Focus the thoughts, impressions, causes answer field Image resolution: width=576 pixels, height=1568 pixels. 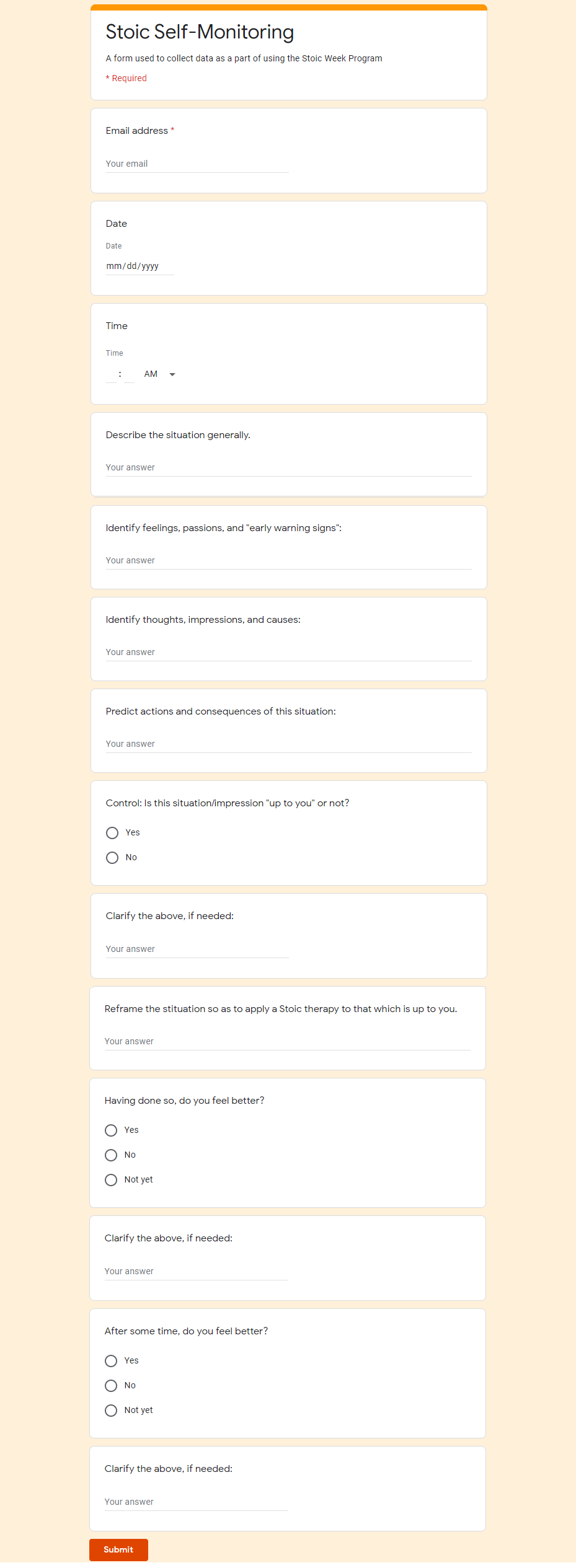click(288, 652)
